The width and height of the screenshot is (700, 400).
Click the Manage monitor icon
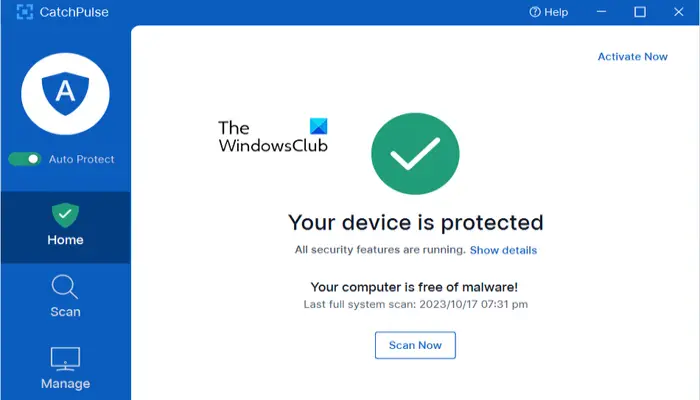tap(65, 358)
